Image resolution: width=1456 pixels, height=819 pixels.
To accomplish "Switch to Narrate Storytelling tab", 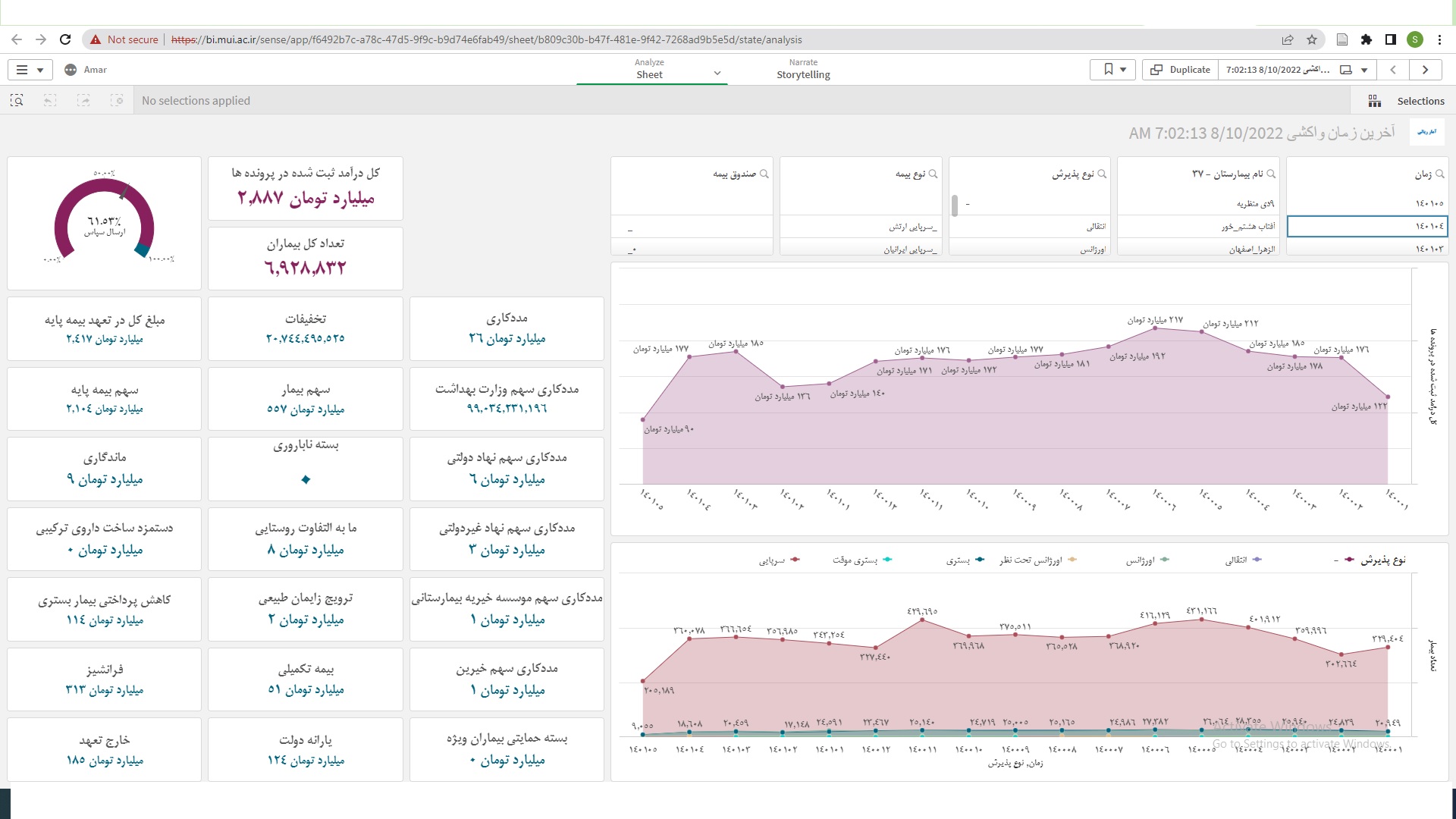I will (803, 70).
